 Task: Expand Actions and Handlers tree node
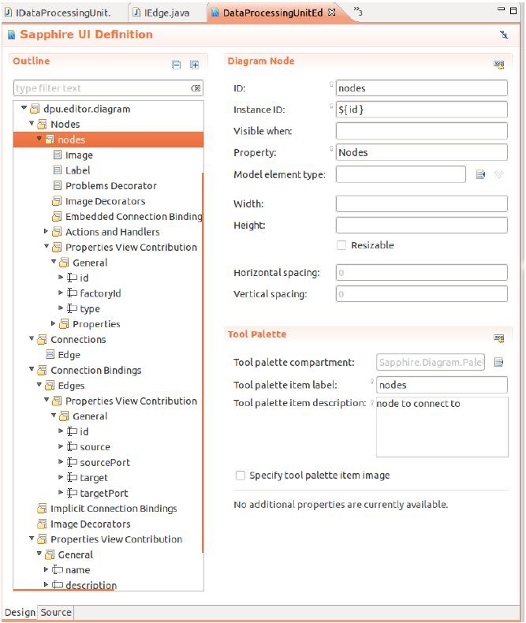tap(46, 231)
